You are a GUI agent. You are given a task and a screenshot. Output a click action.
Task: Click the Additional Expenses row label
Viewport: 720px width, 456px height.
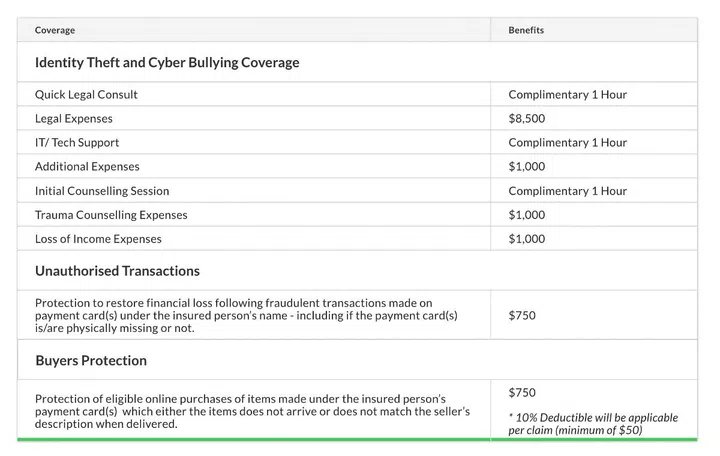tap(87, 167)
